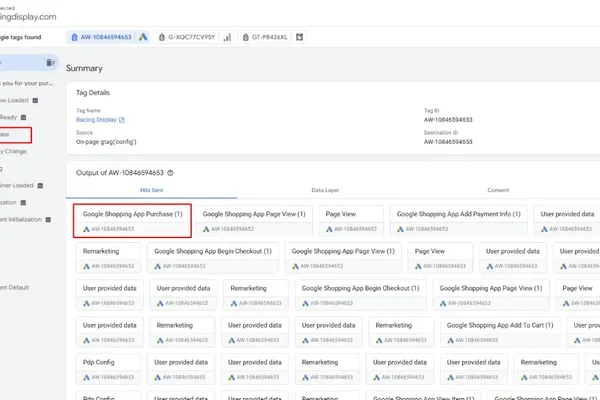The image size is (600, 400).
Task: Click the AW-10846594653 value under Destination ID
Action: tap(448, 142)
